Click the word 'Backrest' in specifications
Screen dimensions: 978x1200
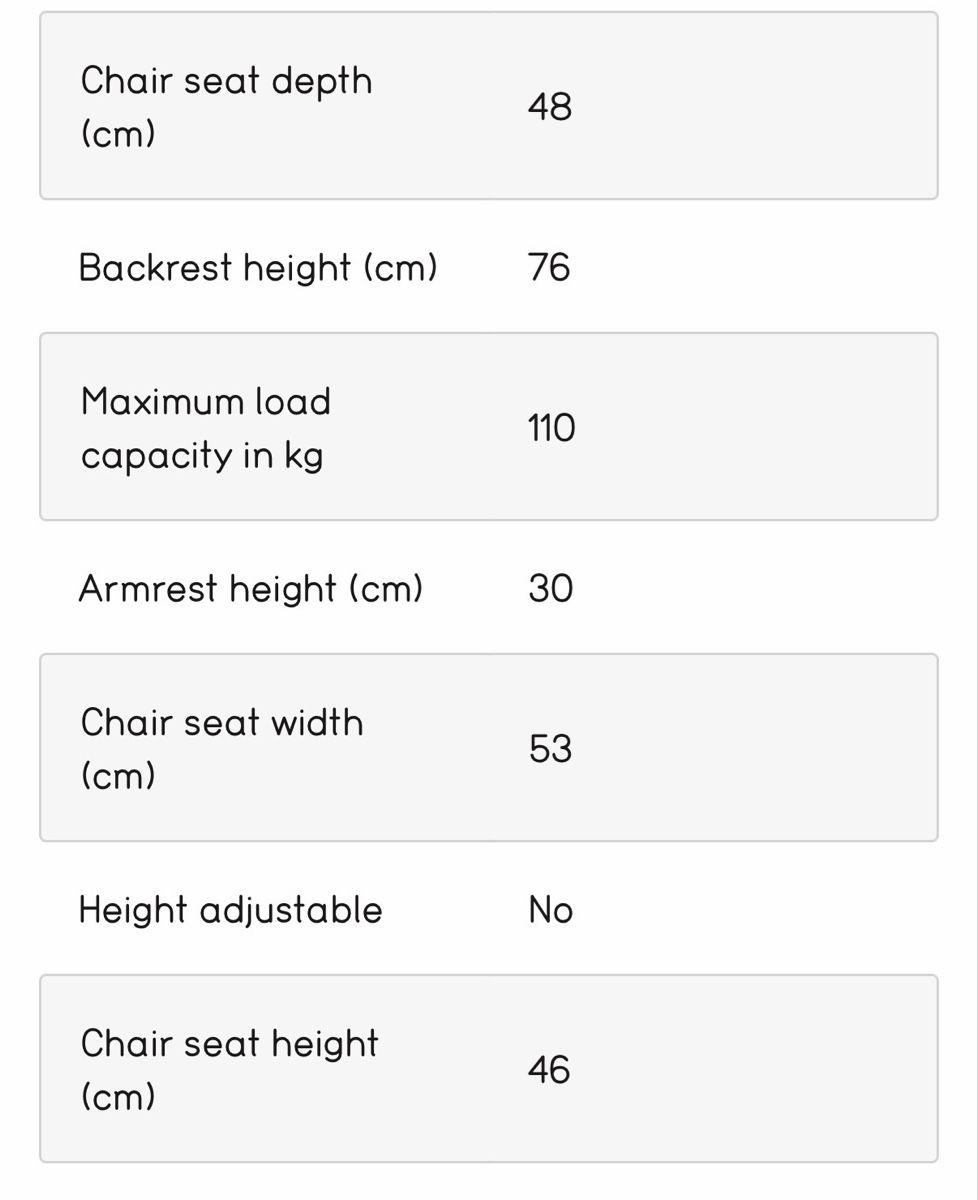coord(156,268)
